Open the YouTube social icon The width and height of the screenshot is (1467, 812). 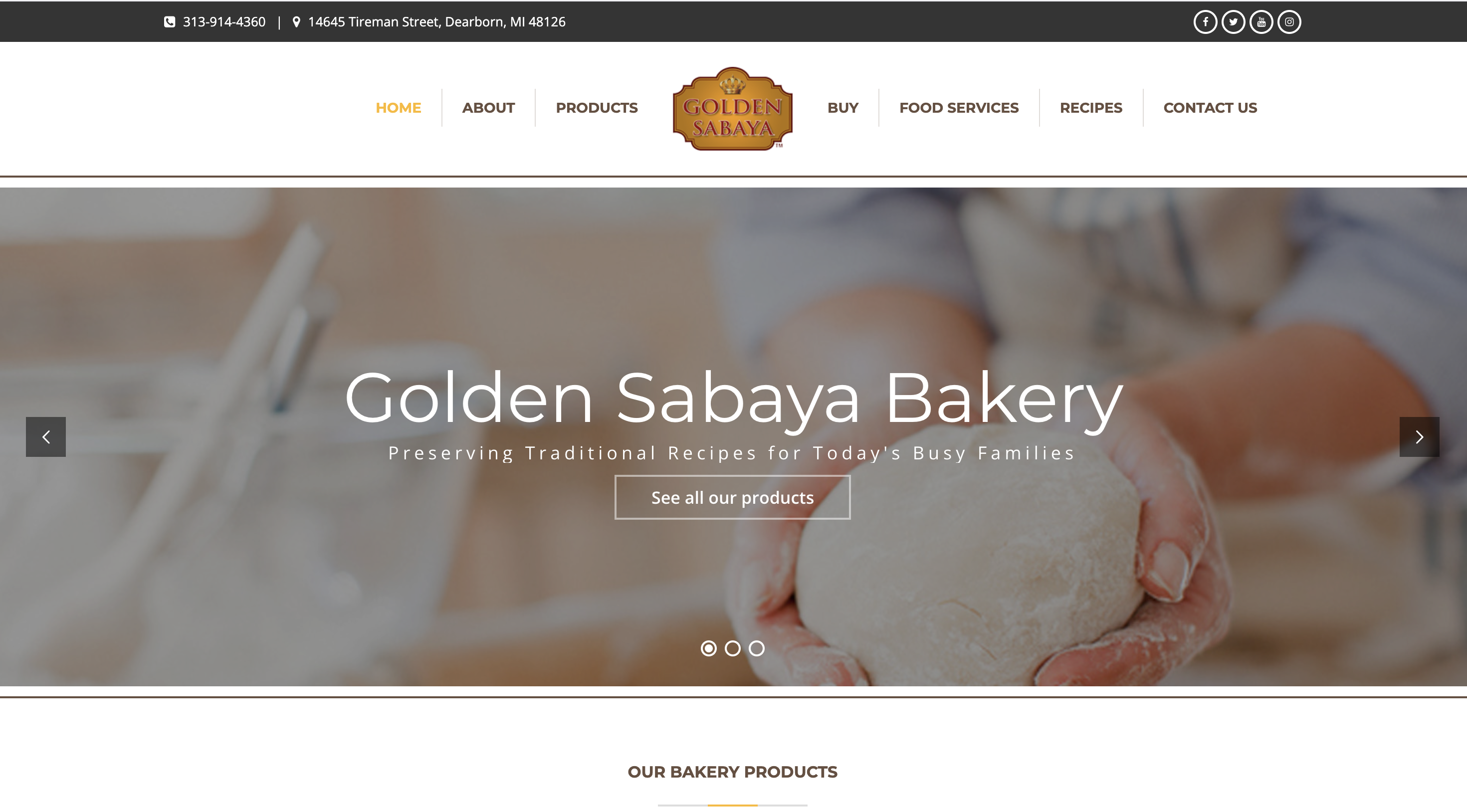(x=1261, y=21)
